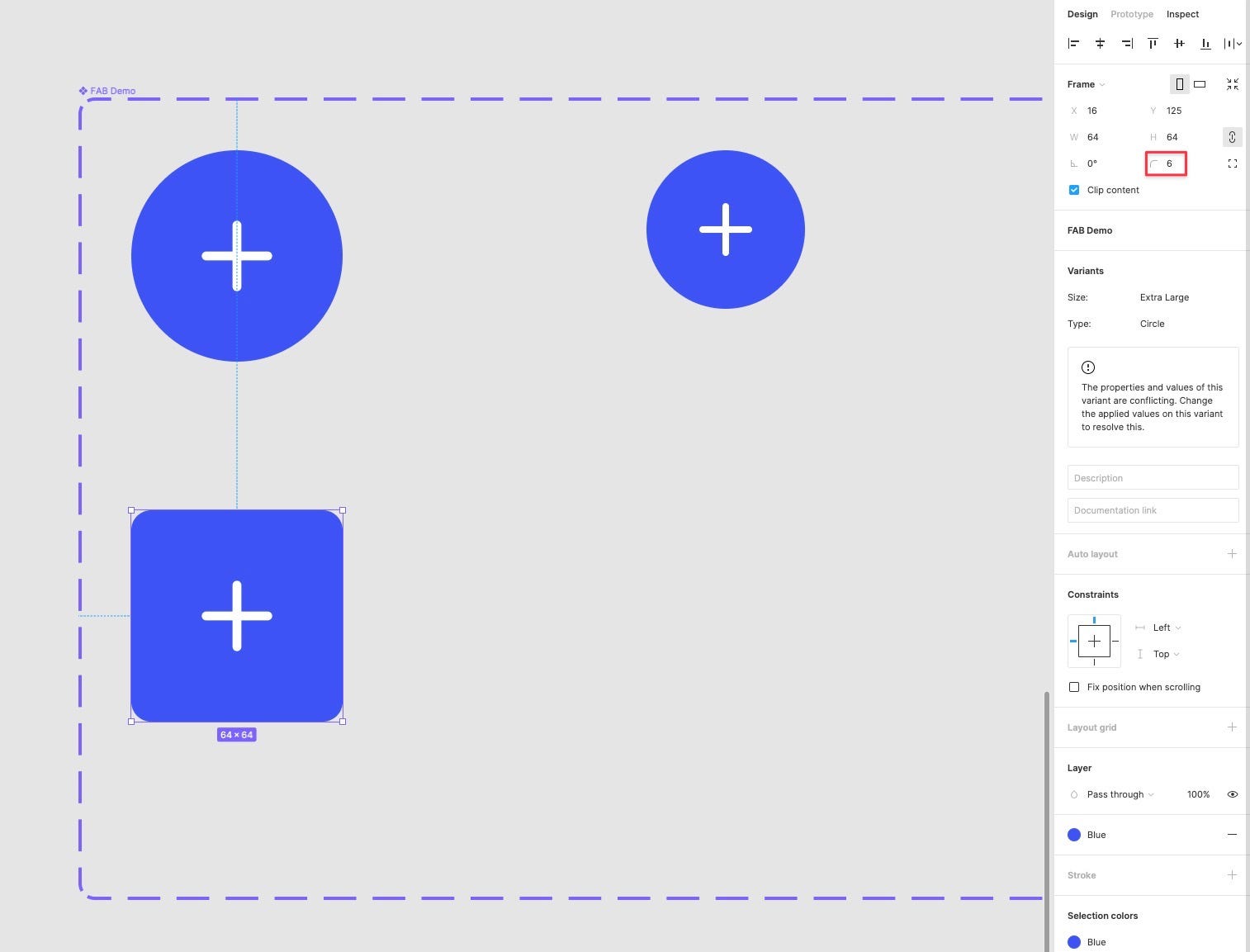The image size is (1250, 952).
Task: Click the canvas vertical scrollbar
Action: 1047,821
